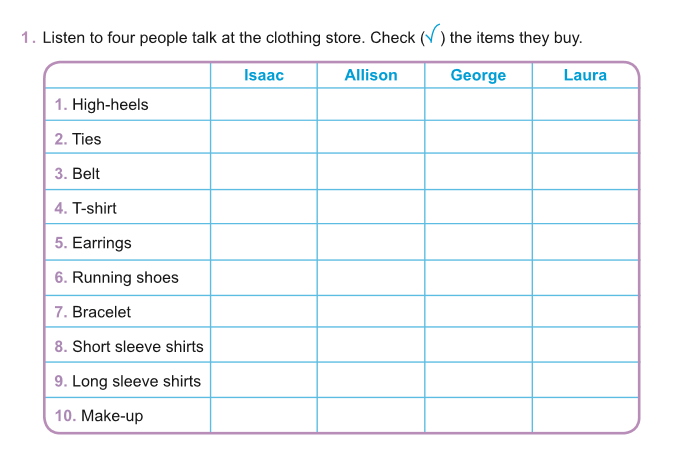The height and width of the screenshot is (449, 689).
Task: Select the Allison column header
Action: [370, 75]
